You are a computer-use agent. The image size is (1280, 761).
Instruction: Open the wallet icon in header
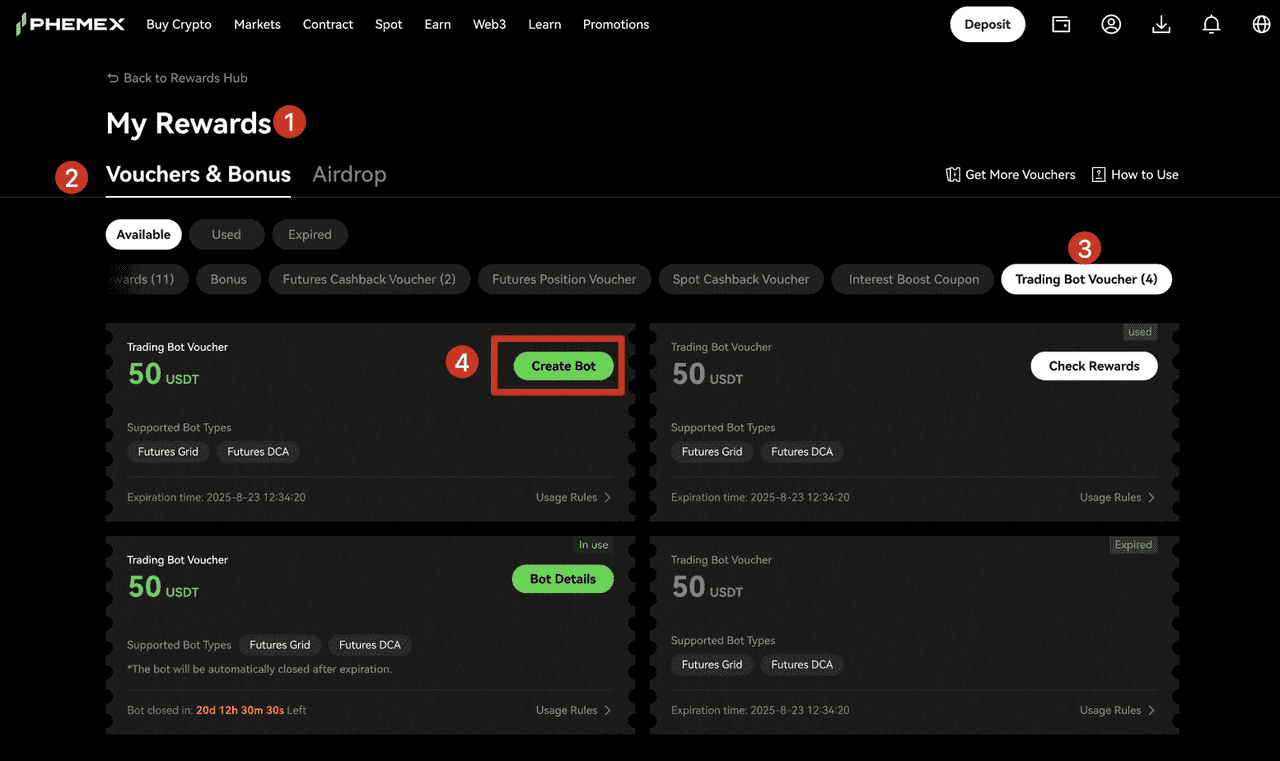1061,24
